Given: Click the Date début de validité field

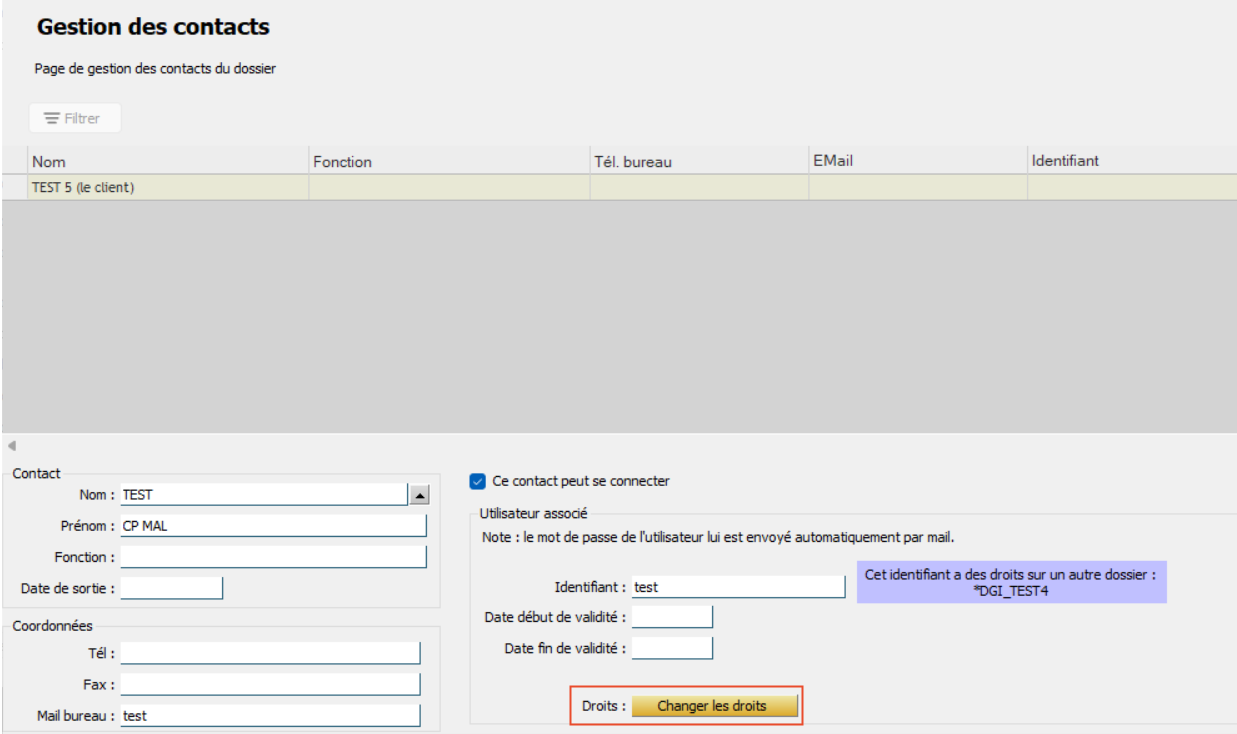Looking at the screenshot, I should (x=672, y=617).
